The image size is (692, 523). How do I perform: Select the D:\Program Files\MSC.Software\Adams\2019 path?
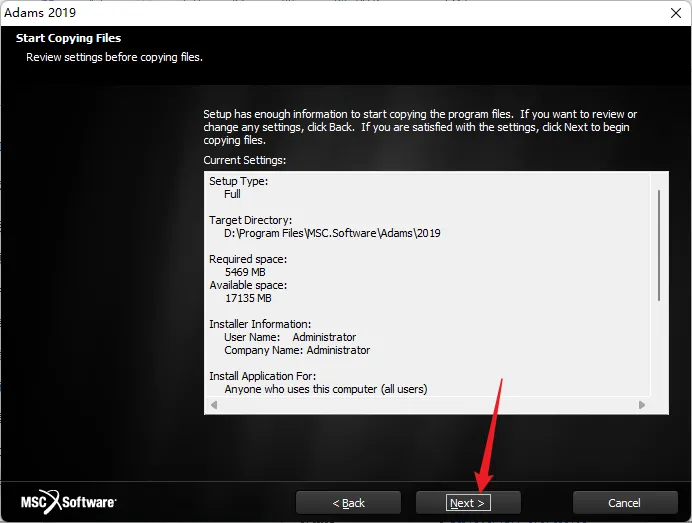[332, 233]
